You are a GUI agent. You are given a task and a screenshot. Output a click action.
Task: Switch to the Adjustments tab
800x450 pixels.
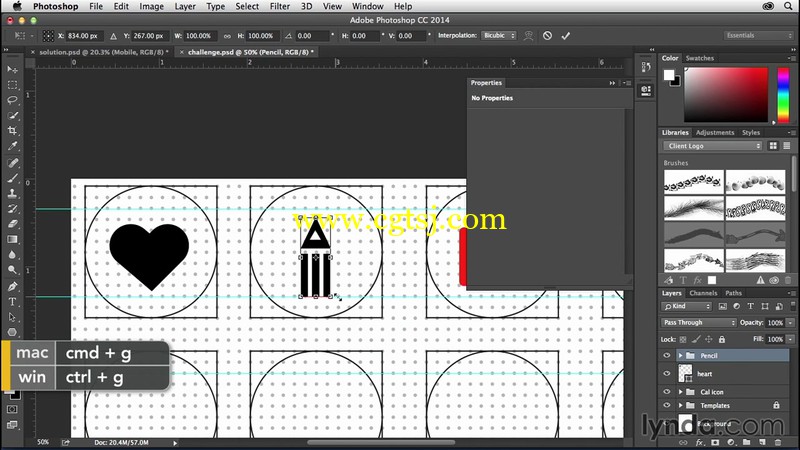715,132
